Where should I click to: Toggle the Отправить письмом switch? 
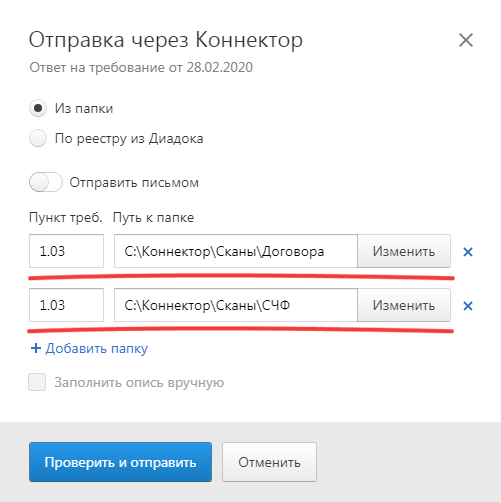(46, 182)
